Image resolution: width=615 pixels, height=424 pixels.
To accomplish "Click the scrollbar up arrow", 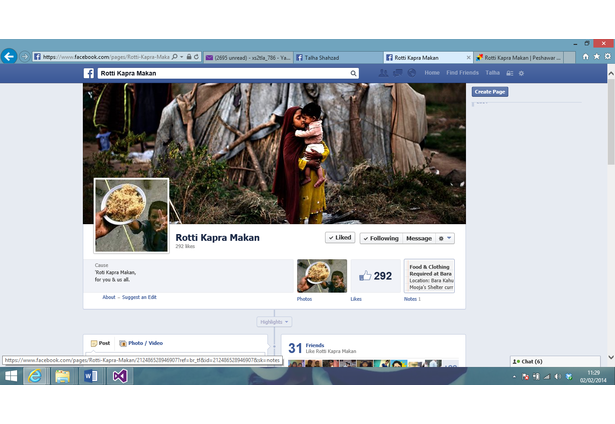I will pos(611,73).
